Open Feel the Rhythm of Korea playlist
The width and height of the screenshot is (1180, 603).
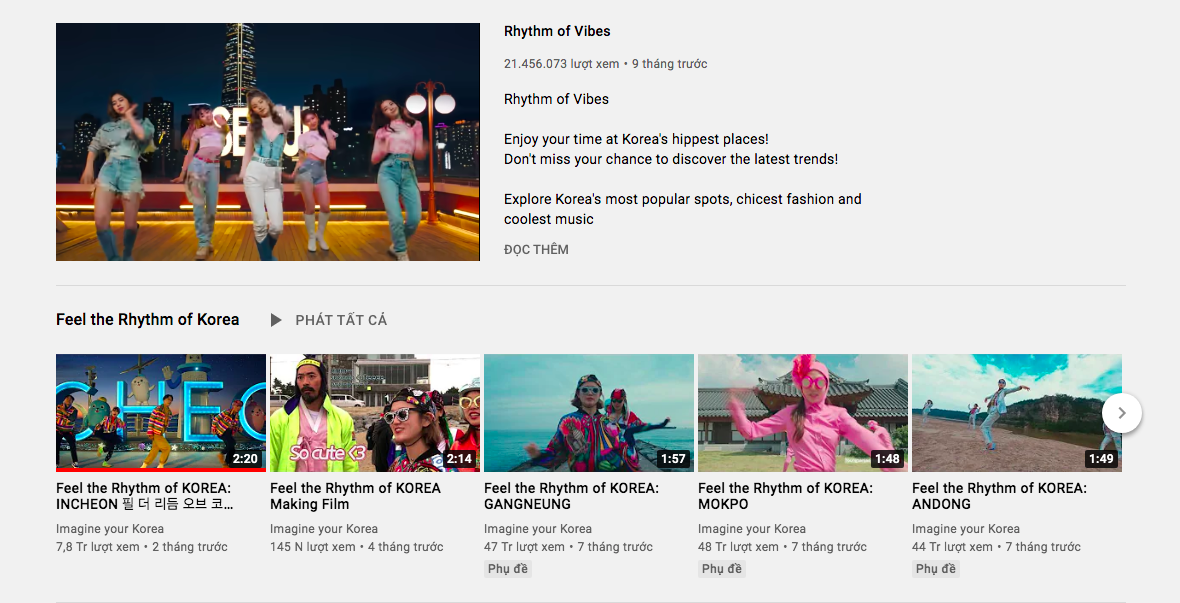pyautogui.click(x=147, y=320)
